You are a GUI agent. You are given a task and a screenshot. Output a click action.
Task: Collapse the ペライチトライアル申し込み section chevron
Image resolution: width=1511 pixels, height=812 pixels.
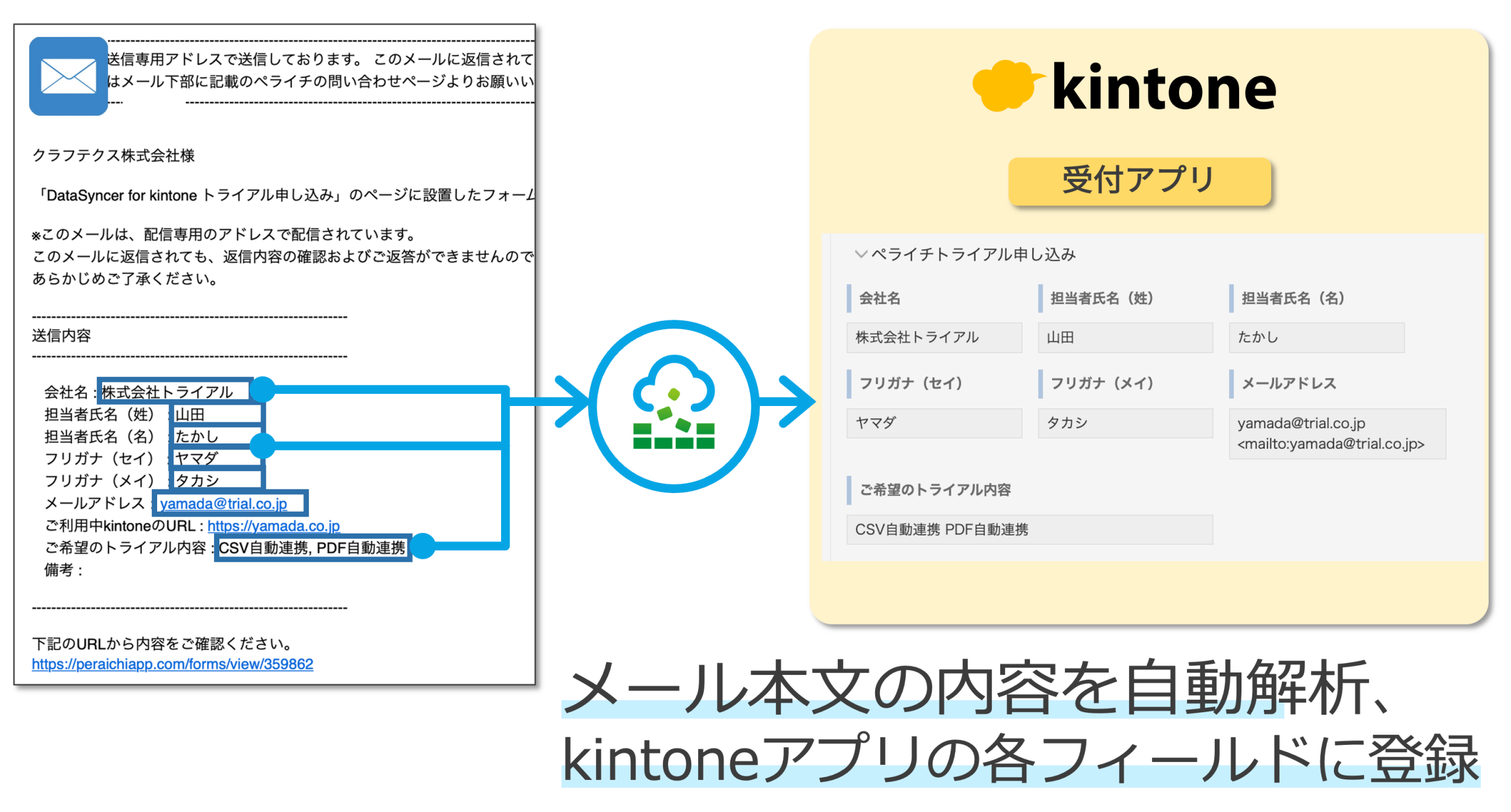tap(860, 254)
